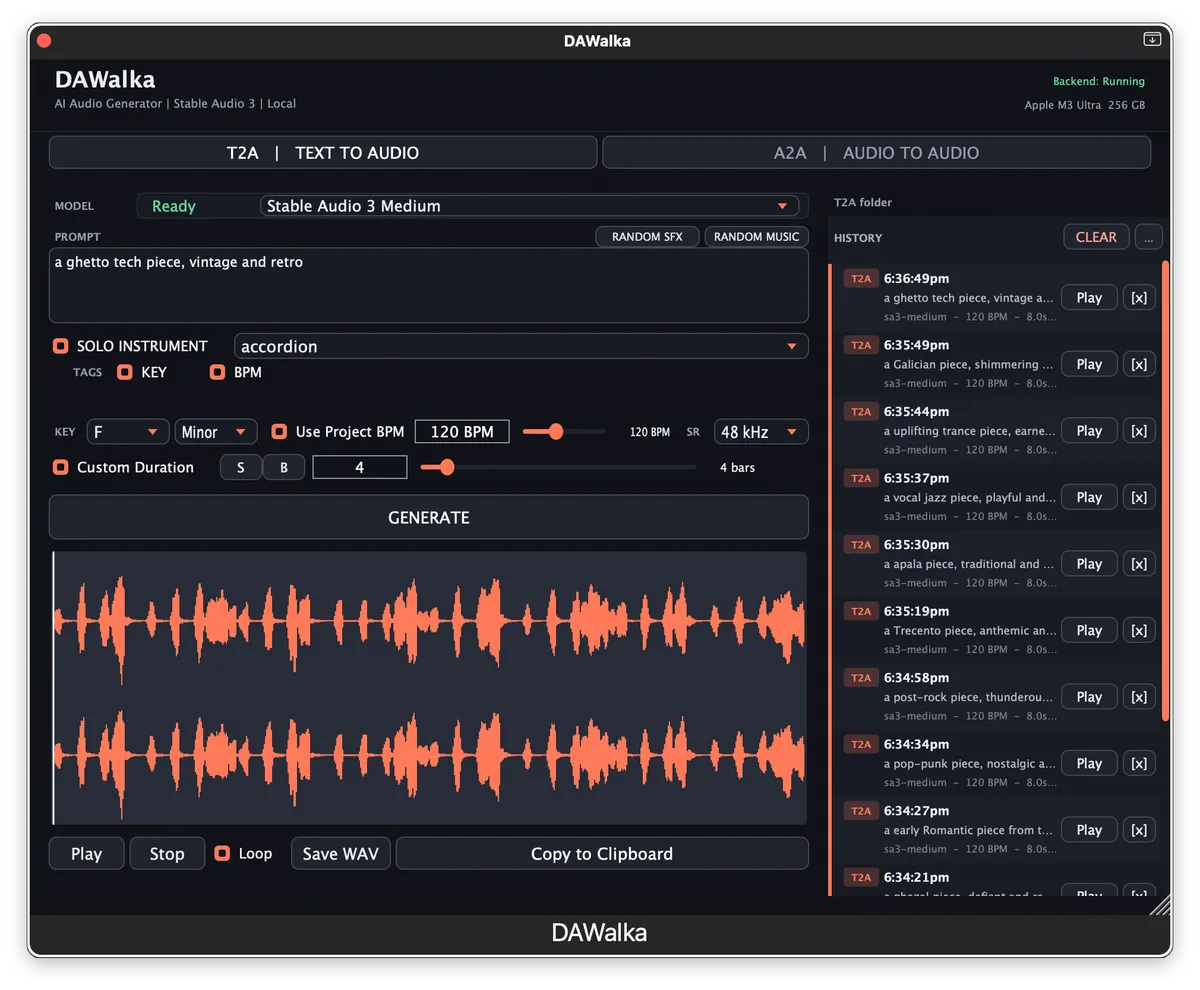Remove the 6:35:19pm Trecento entry
Image resolution: width=1200 pixels, height=990 pixels.
pos(1139,630)
